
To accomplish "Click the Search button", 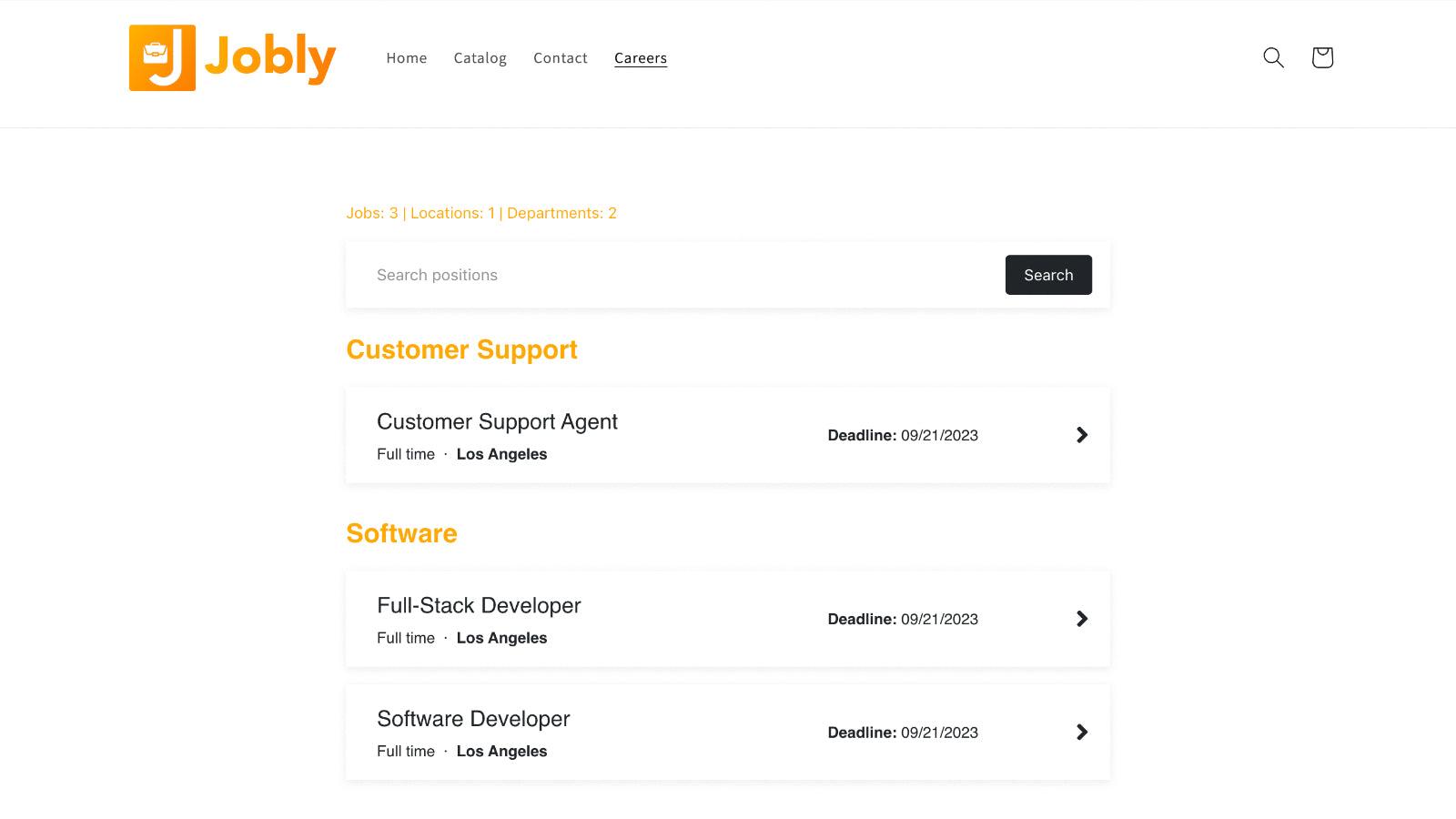I will coord(1048,275).
